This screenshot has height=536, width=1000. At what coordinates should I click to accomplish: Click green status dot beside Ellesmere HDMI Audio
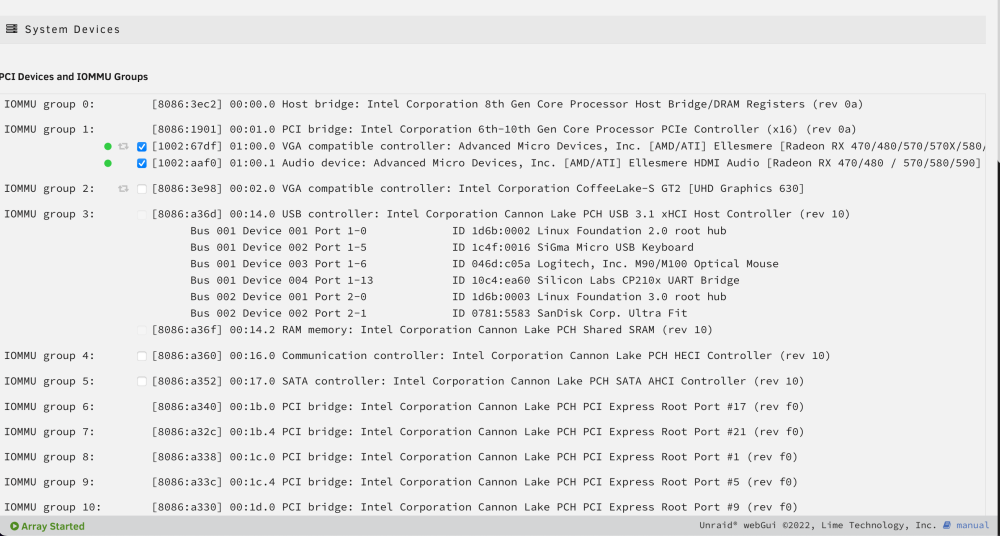click(x=108, y=163)
